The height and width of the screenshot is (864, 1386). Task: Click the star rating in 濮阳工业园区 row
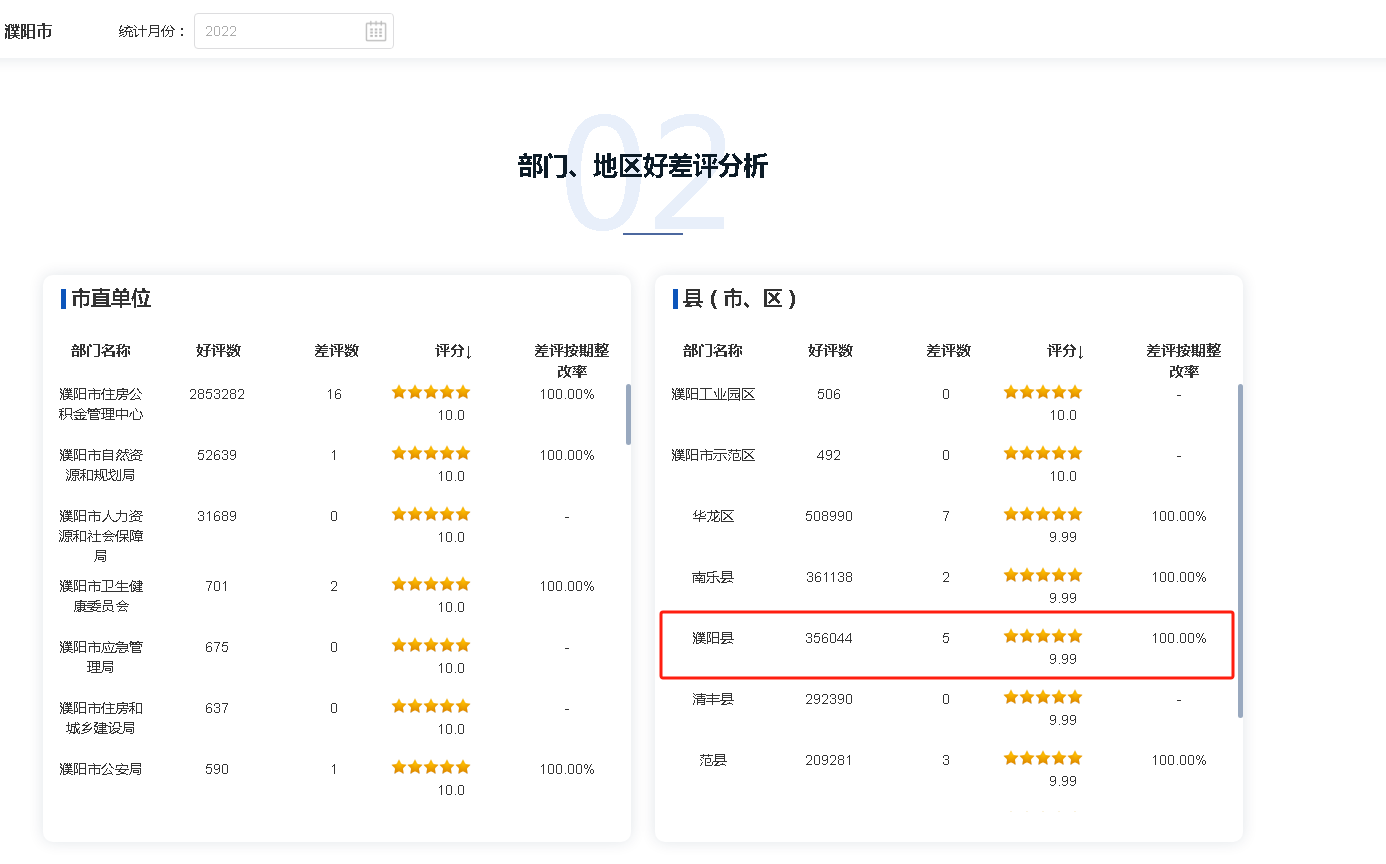point(1043,392)
